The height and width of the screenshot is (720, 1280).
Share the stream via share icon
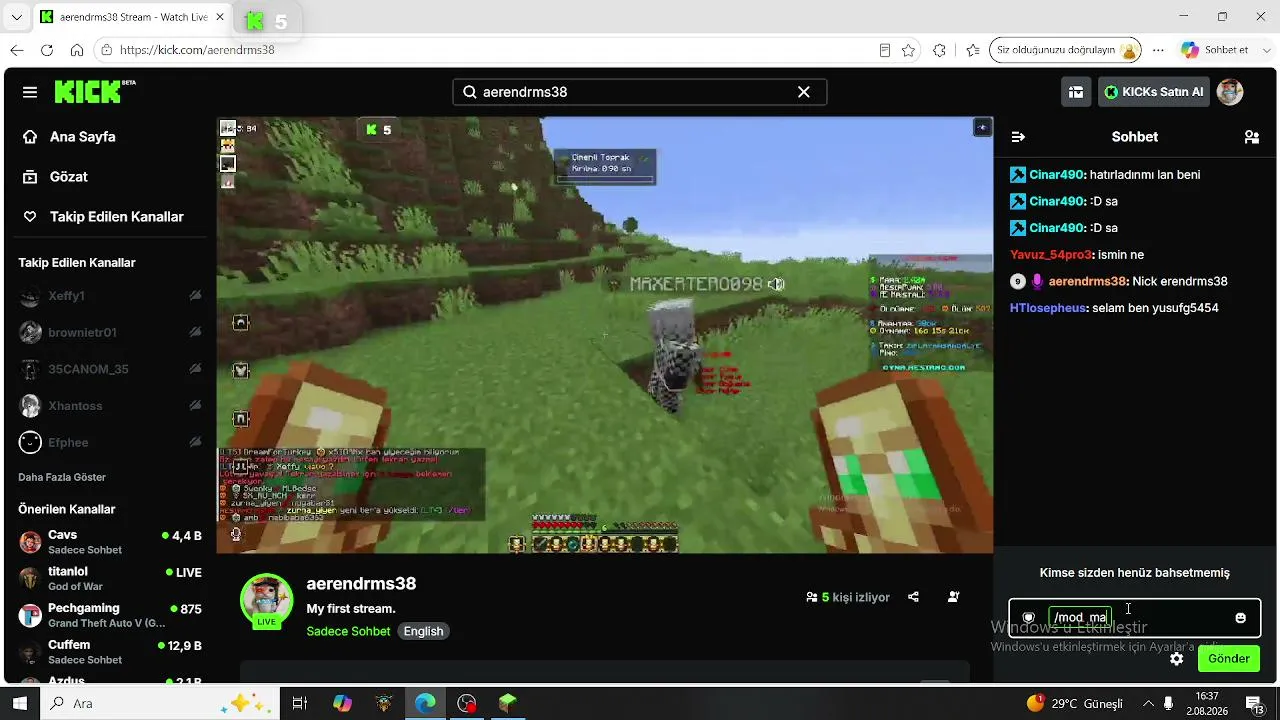tap(913, 597)
